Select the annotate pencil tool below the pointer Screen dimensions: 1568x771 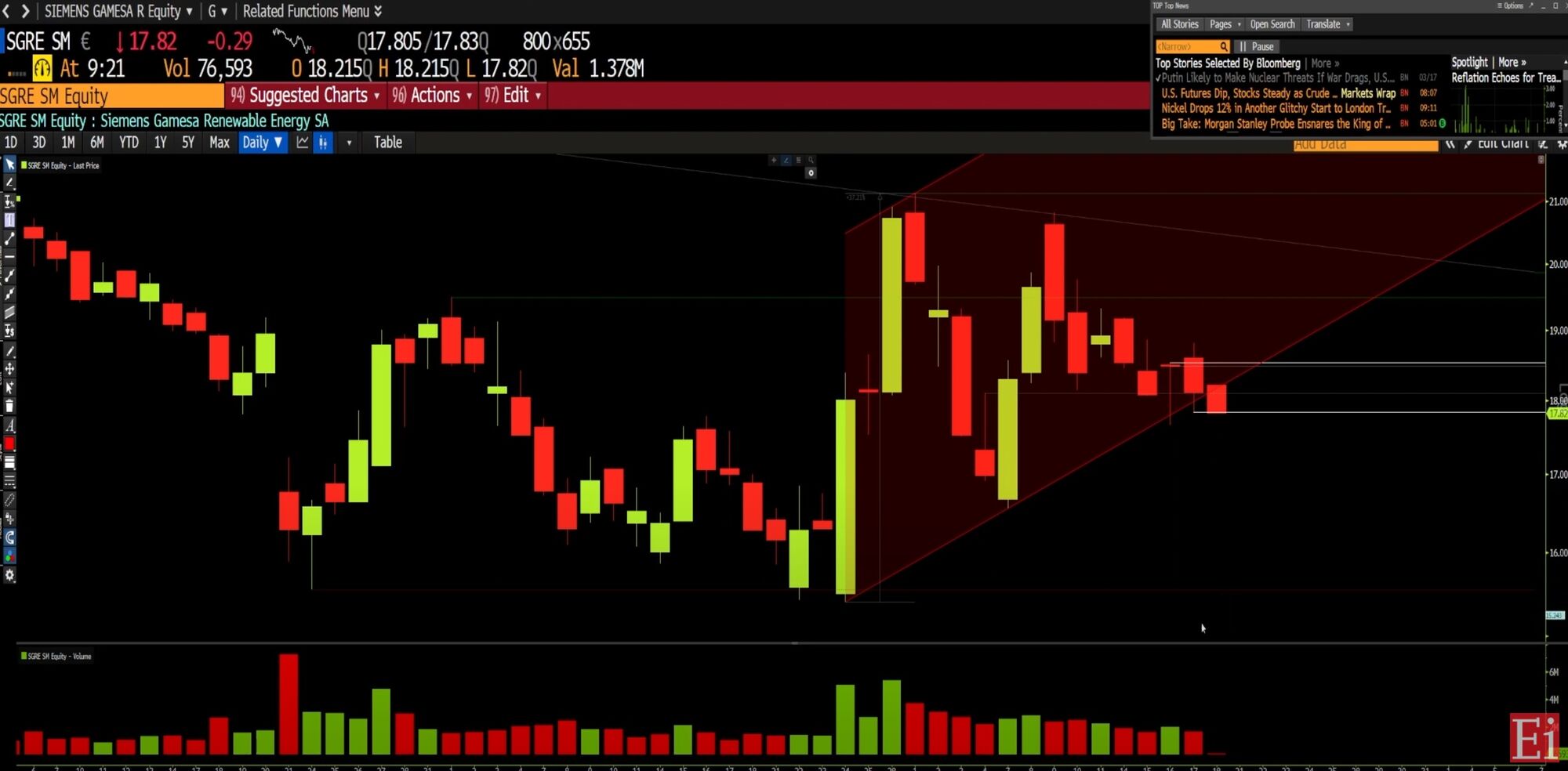[x=9, y=183]
